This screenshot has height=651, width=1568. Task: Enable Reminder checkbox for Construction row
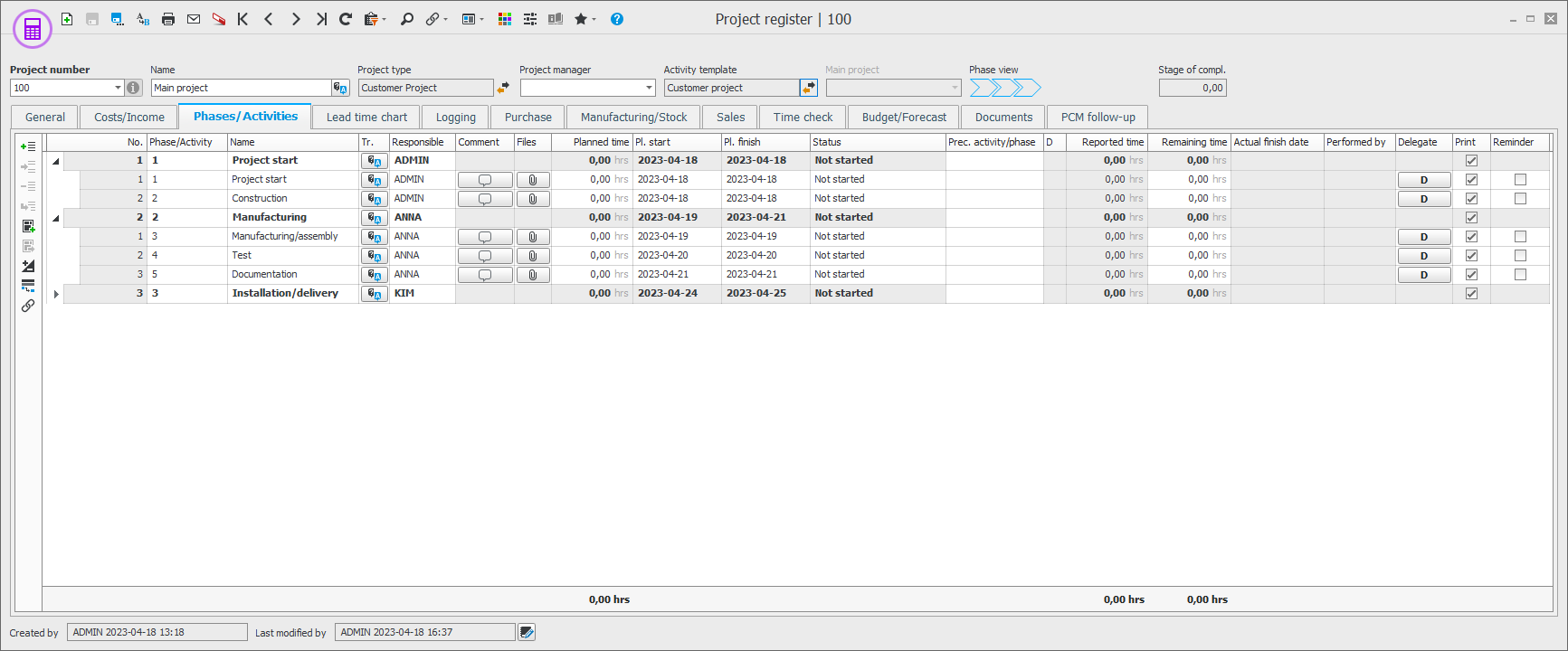pyautogui.click(x=1520, y=199)
